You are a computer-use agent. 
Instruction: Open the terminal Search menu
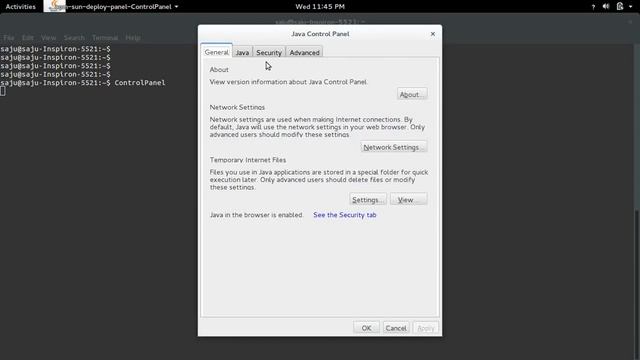(x=74, y=38)
